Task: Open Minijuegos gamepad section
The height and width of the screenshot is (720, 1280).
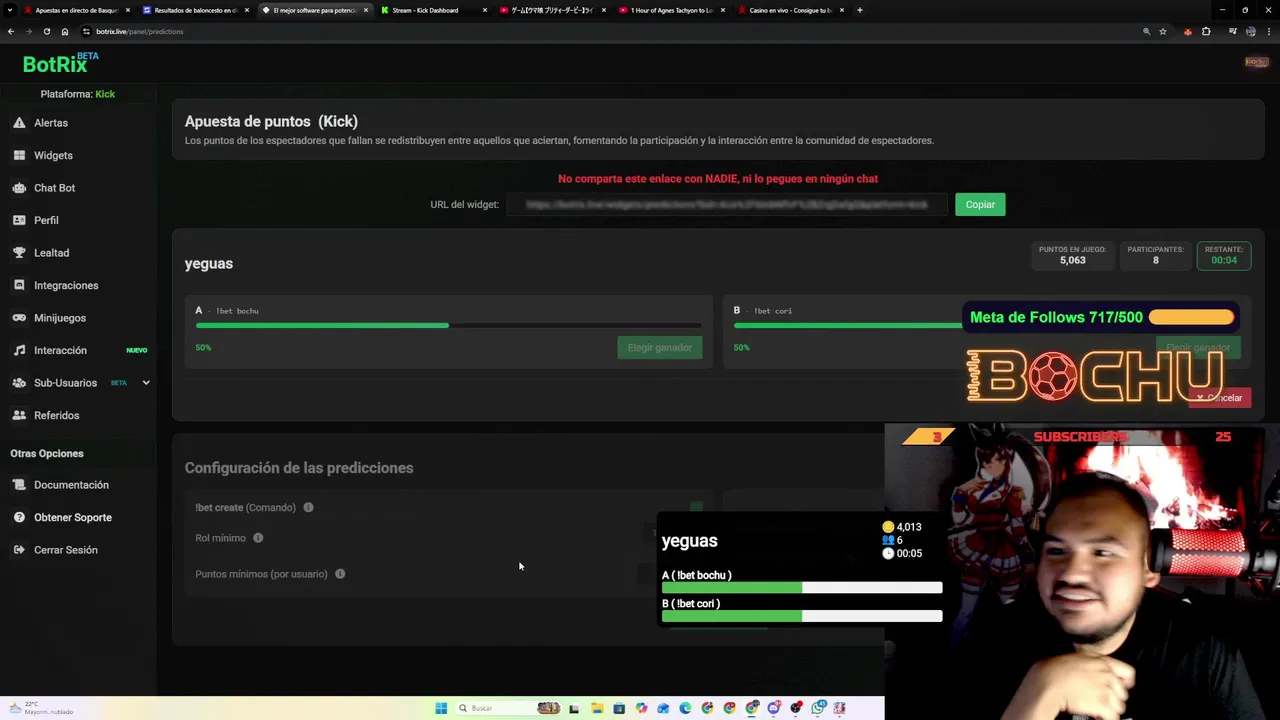Action: [x=59, y=318]
